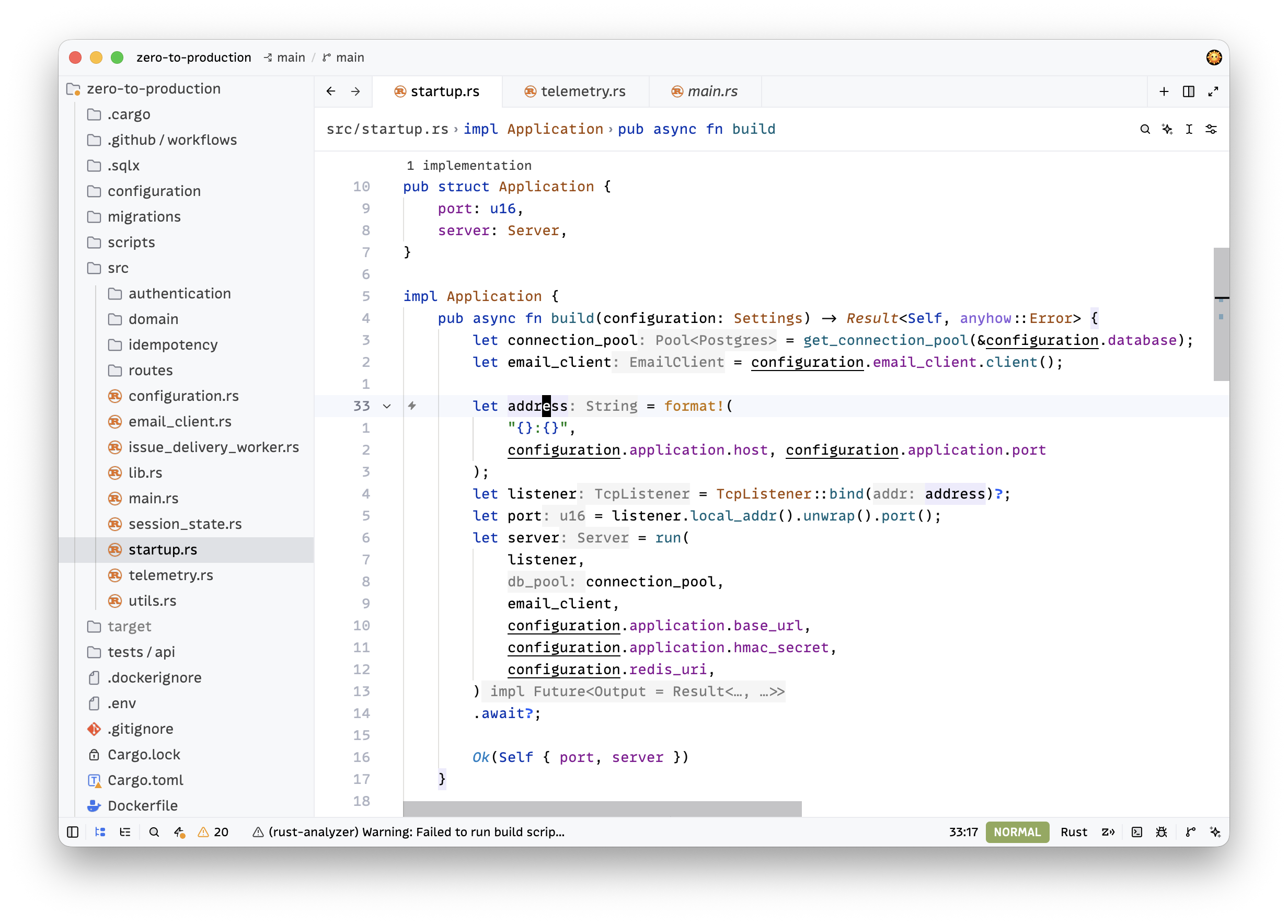
Task: Click the 33:17 cursor position indicator
Action: [963, 831]
